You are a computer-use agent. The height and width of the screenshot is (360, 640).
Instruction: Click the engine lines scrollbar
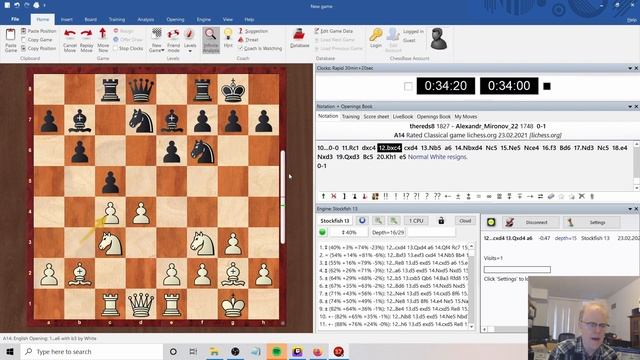[471, 287]
